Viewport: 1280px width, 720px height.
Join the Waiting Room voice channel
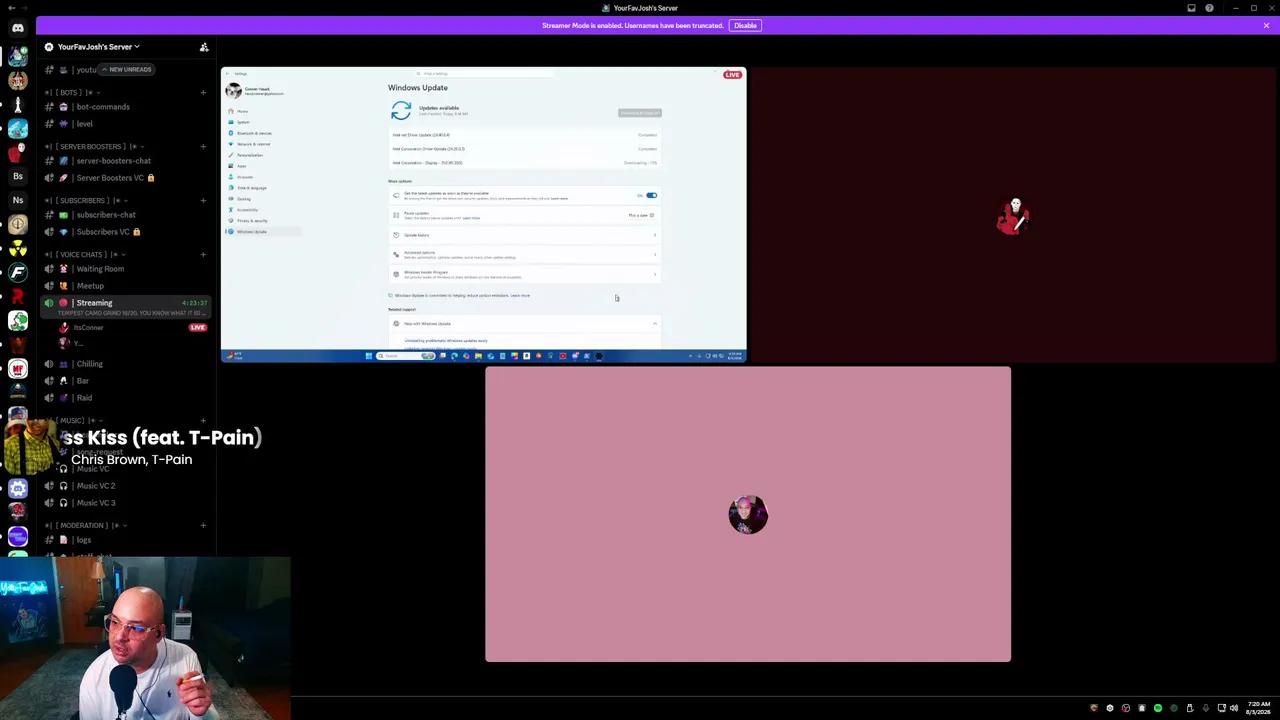126,269
